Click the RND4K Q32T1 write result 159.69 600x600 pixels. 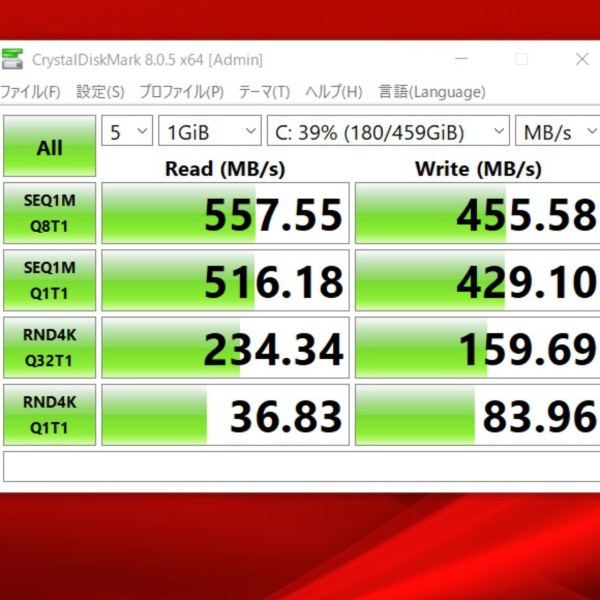478,347
